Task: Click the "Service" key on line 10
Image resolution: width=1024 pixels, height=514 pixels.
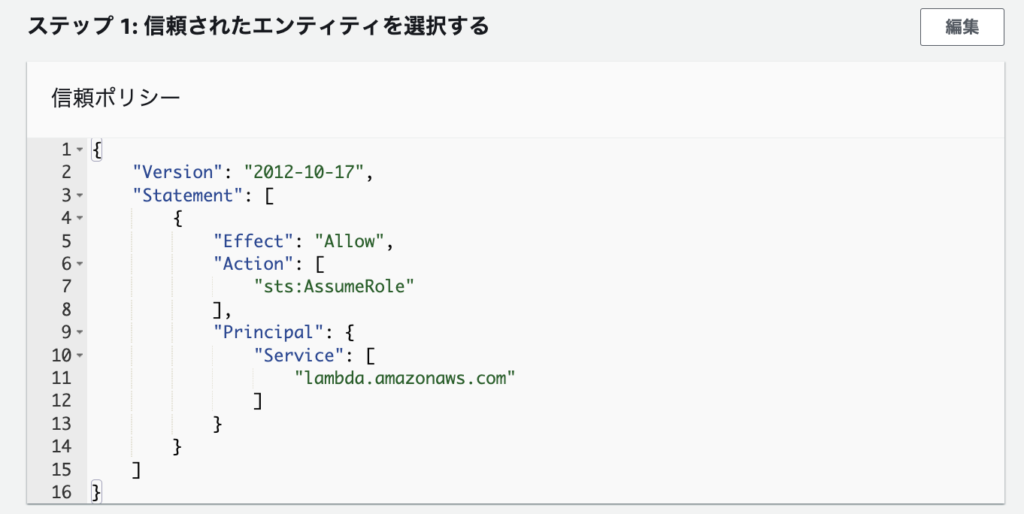Action: pos(298,355)
